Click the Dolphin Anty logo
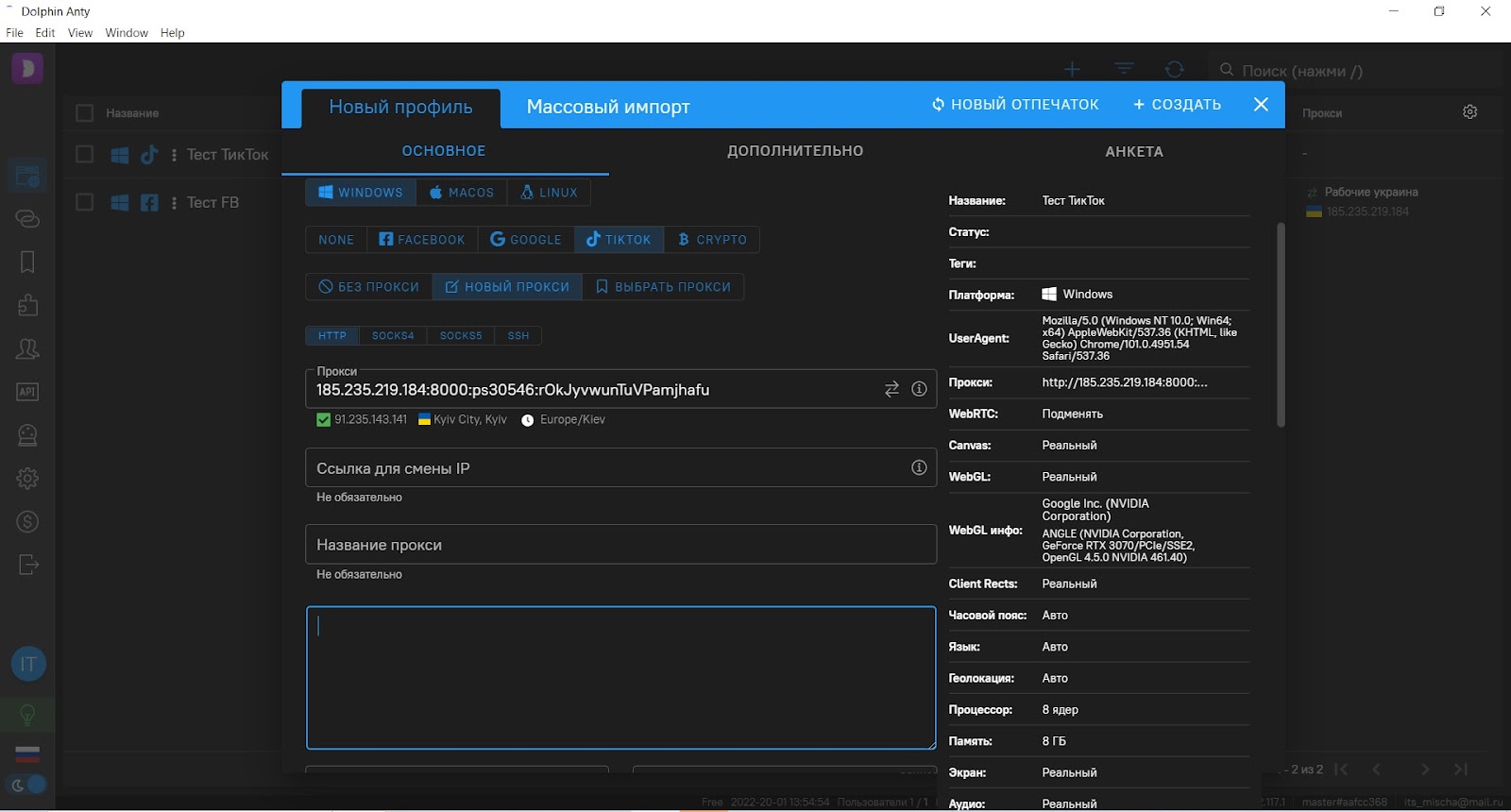Image resolution: width=1511 pixels, height=812 pixels. tap(27, 68)
